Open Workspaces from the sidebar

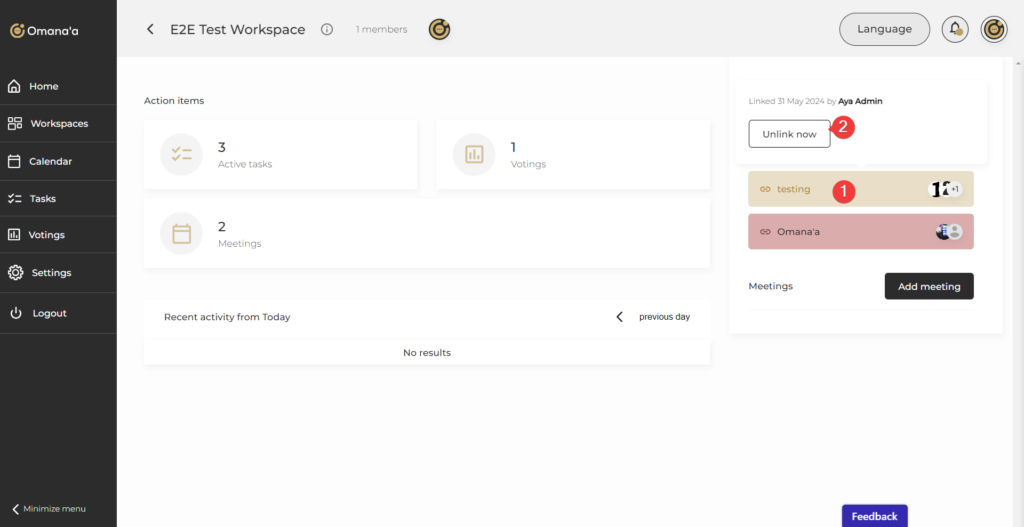[x=58, y=124]
